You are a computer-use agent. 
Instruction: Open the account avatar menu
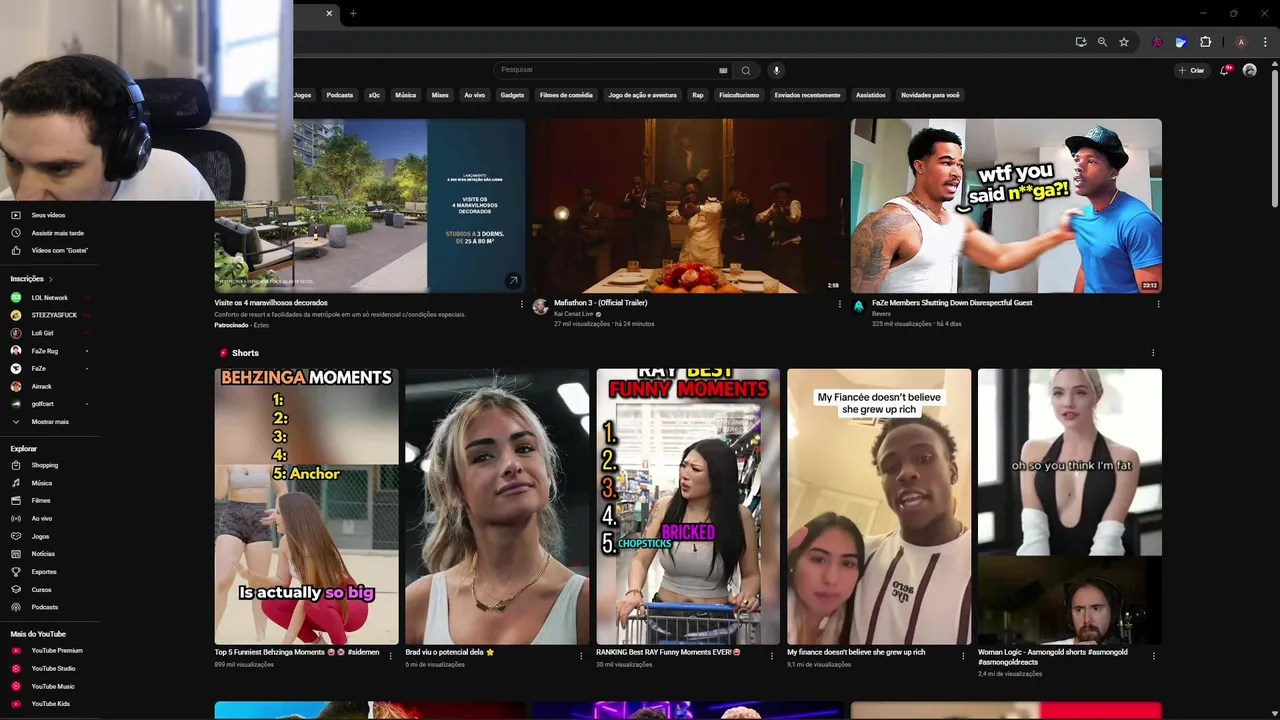(1249, 70)
